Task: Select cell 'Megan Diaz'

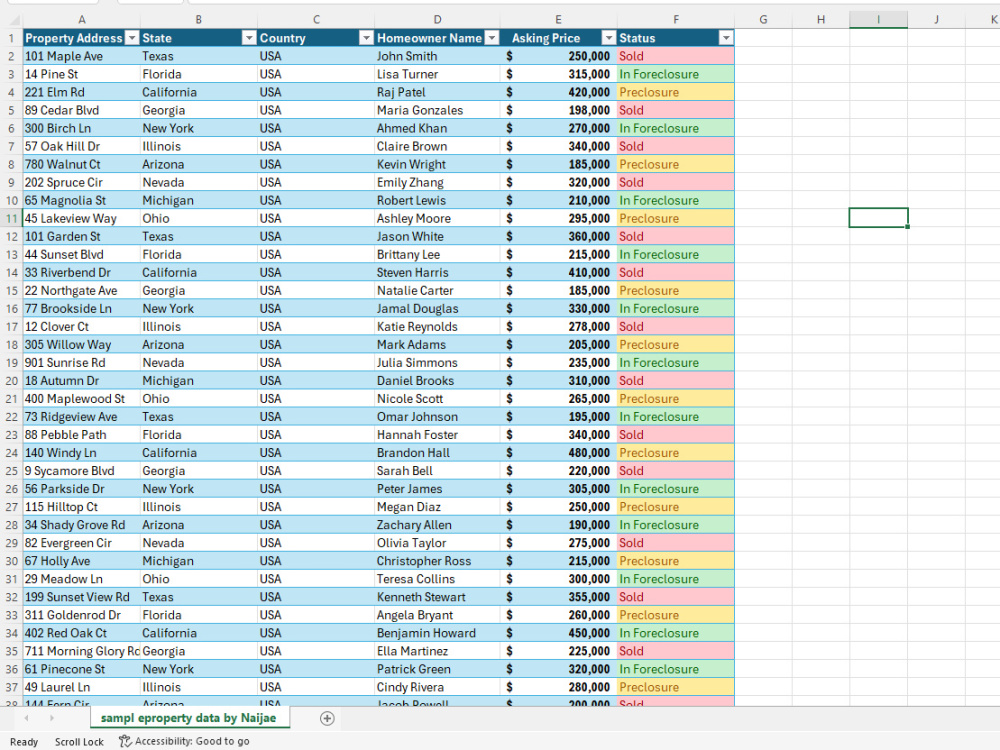Action: (437, 507)
